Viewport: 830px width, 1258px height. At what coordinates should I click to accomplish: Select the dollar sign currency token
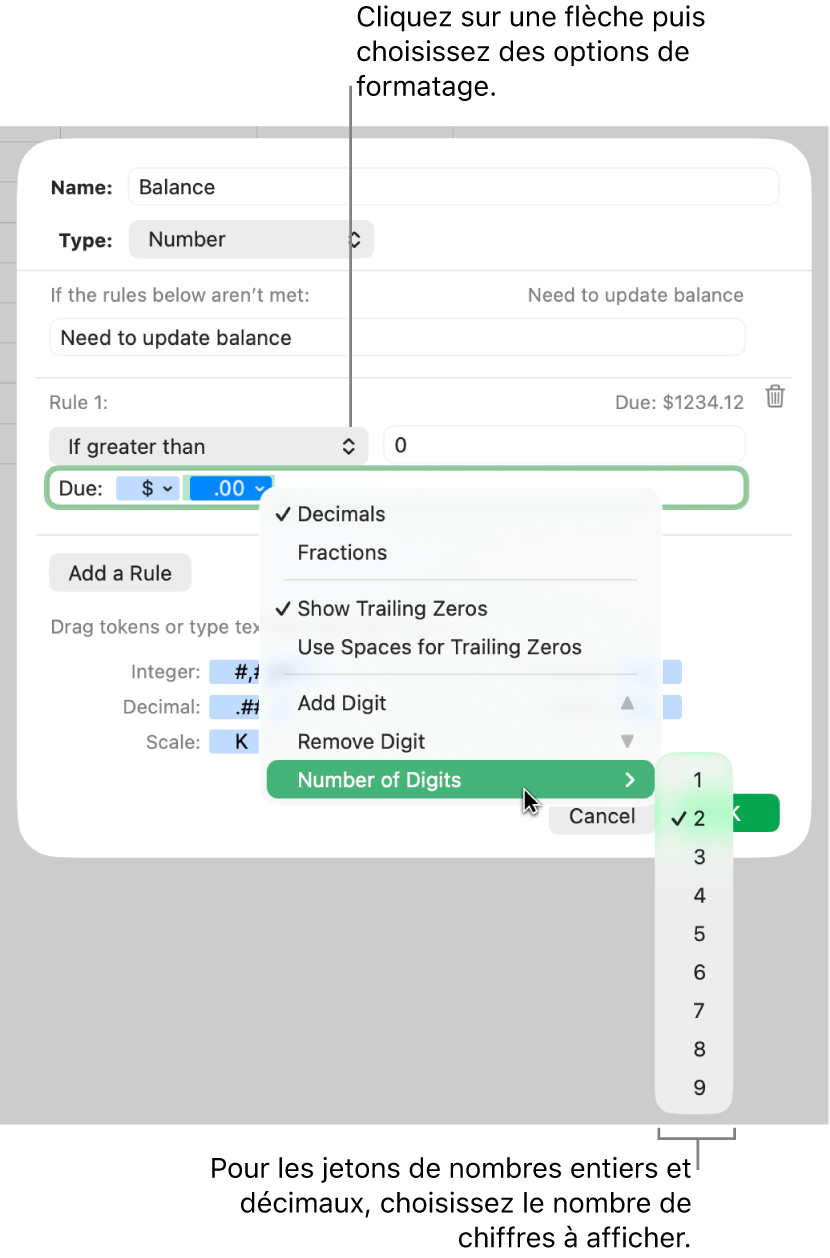147,488
